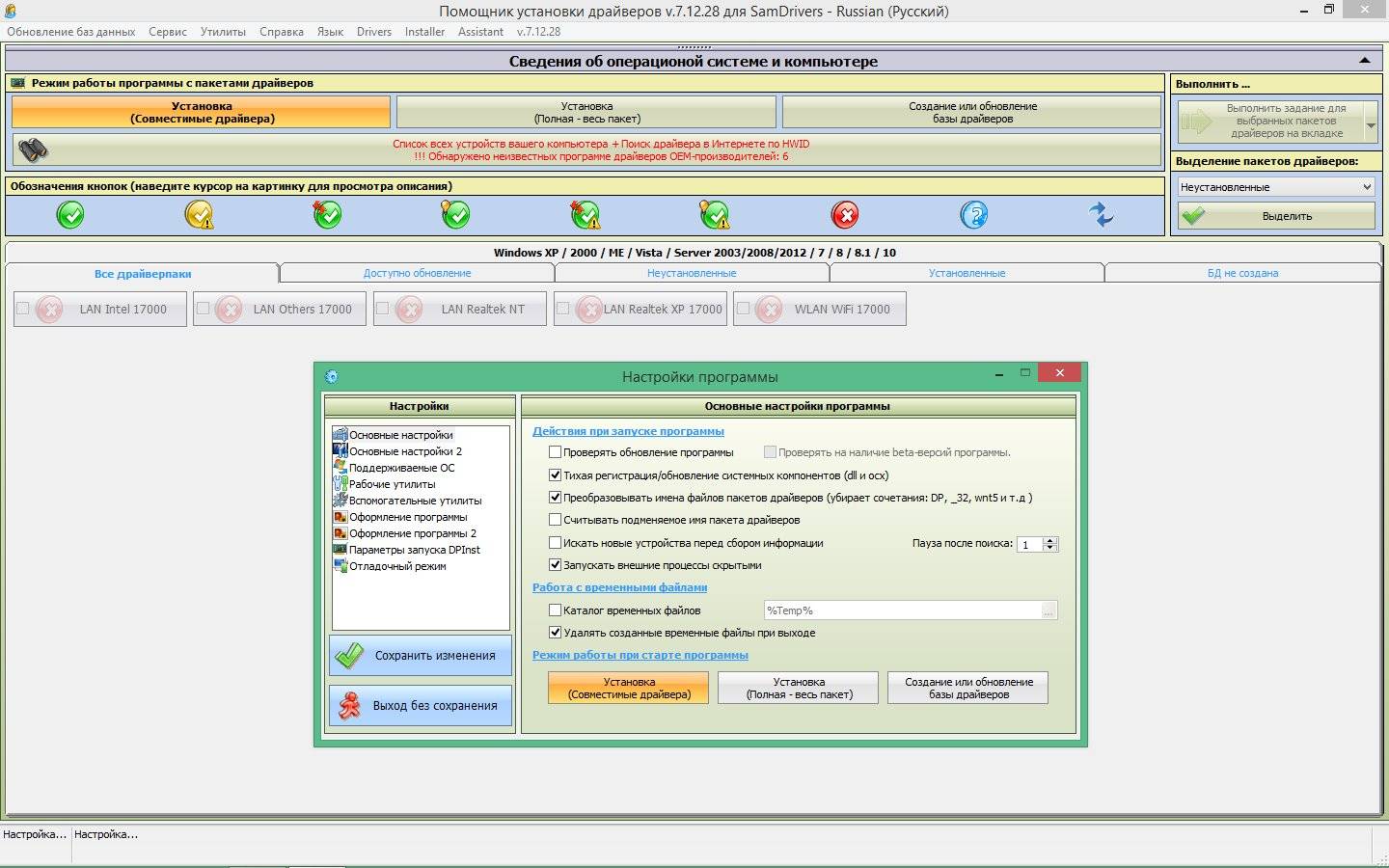This screenshot has width=1389, height=868.
Task: Open the Отладочный режим settings section
Action: click(397, 566)
